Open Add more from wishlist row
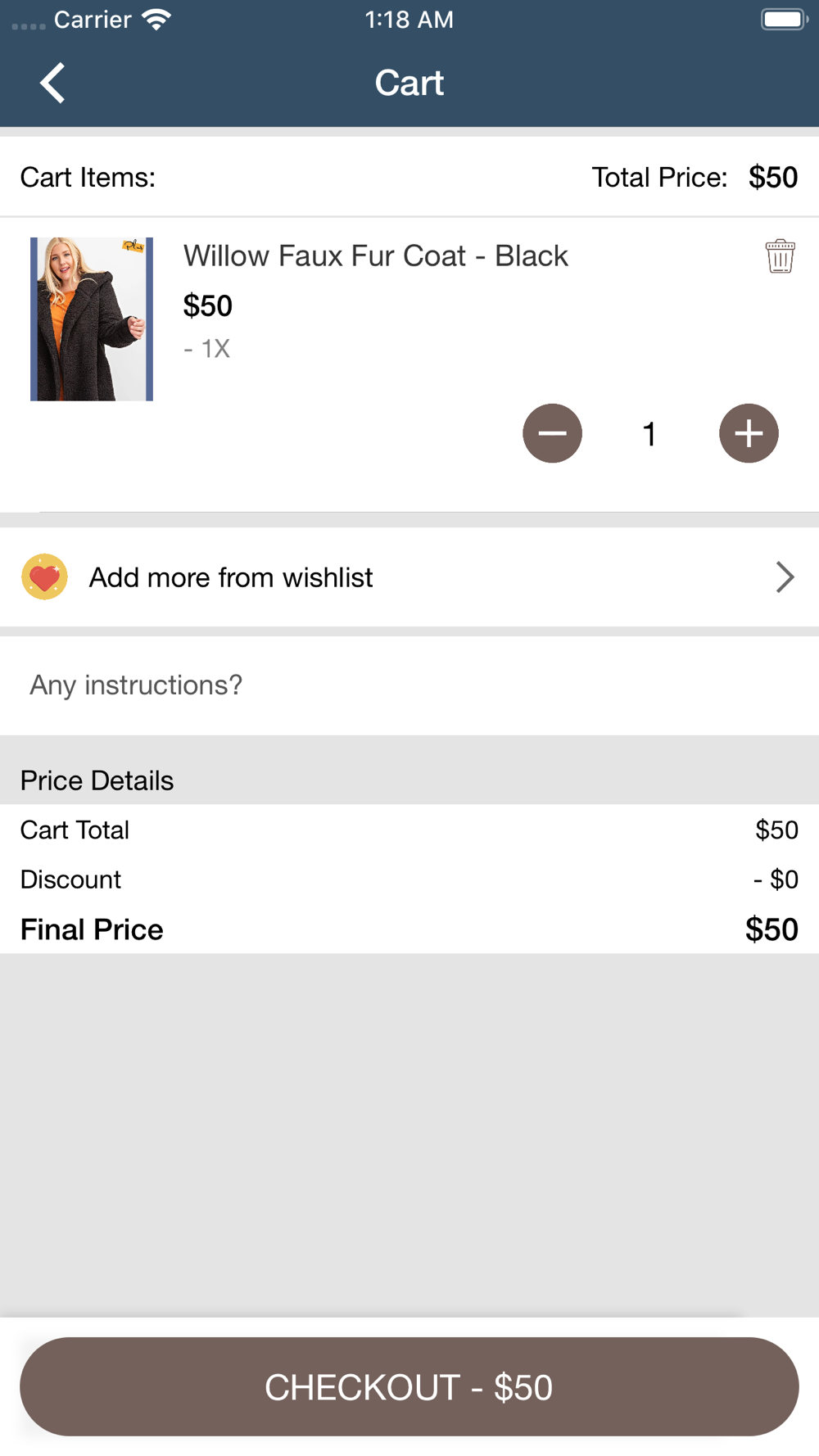This screenshot has width=819, height=1456. coord(409,577)
